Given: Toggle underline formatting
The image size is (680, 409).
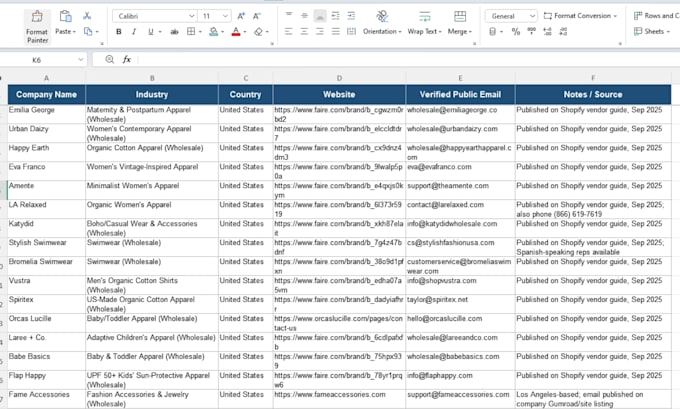Looking at the screenshot, I should point(150,32).
